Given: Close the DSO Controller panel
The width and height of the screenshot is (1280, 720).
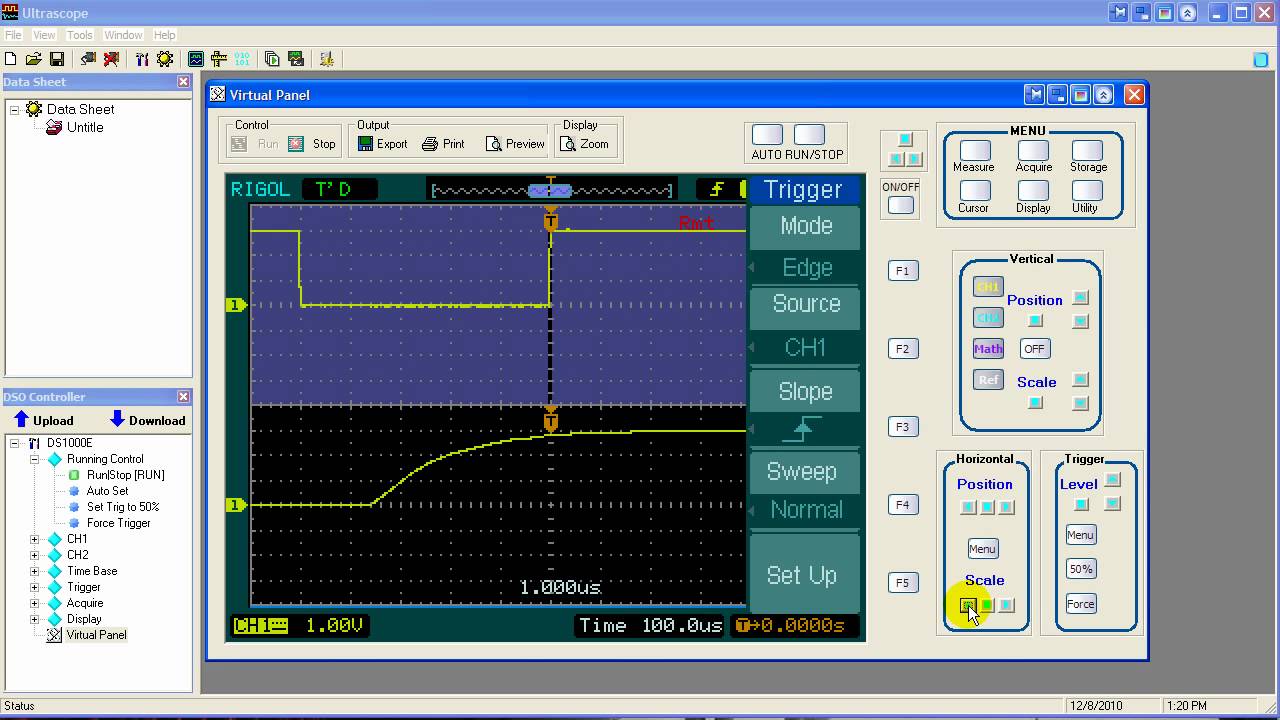Looking at the screenshot, I should (x=183, y=397).
